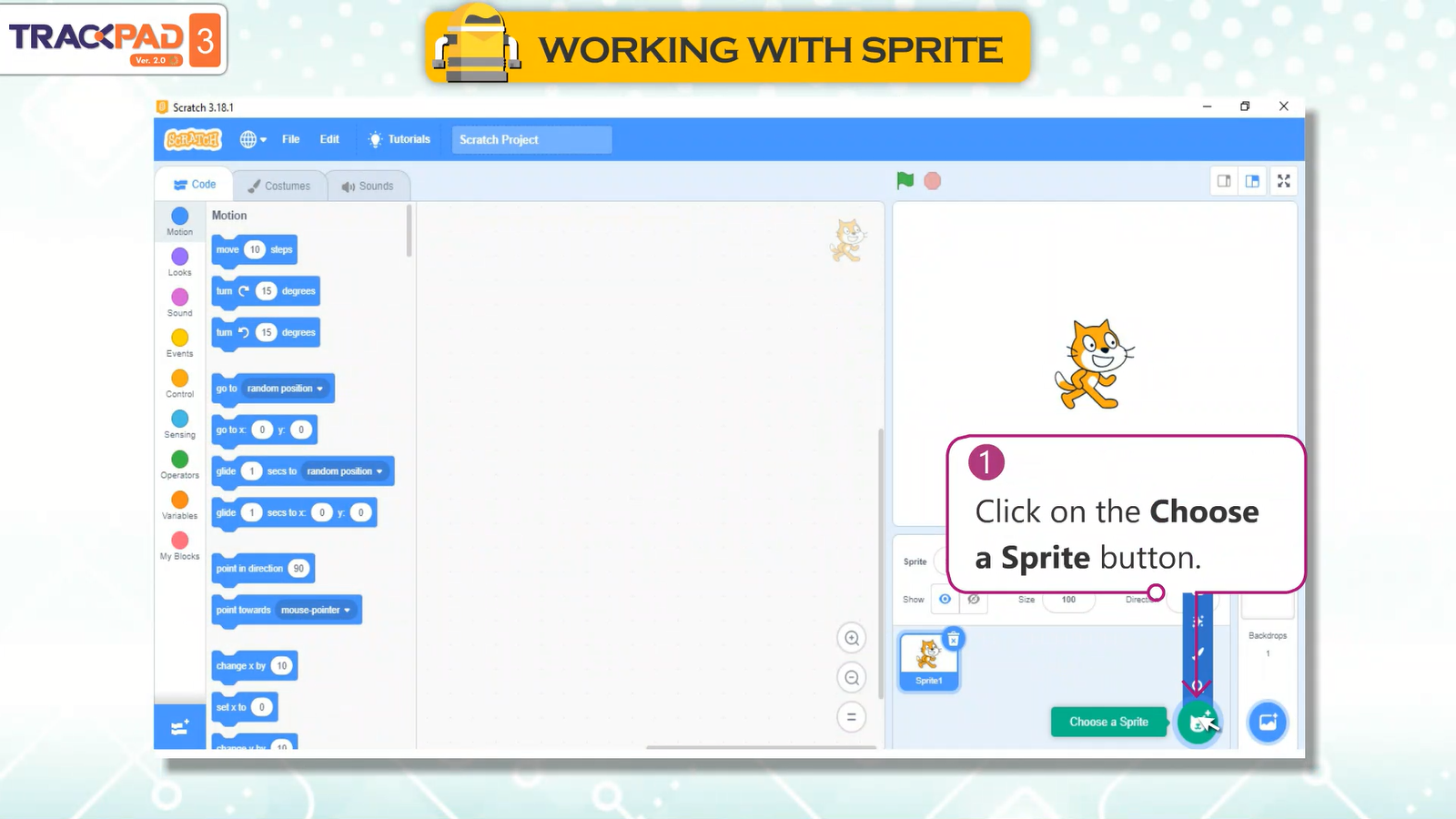Open mouse-pointer dropdown in point towards block
1456x819 pixels.
316,610
